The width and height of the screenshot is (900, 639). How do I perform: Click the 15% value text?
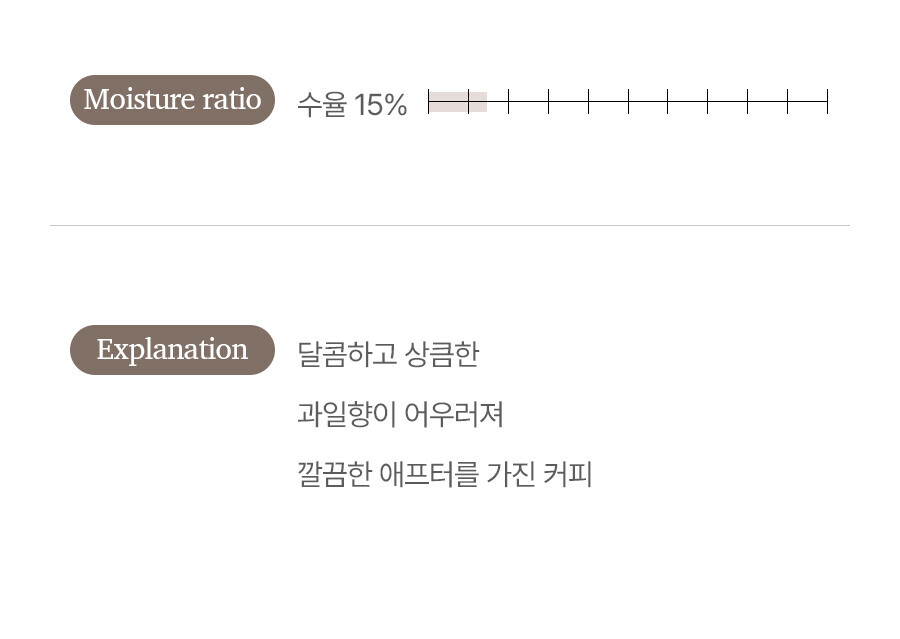tap(381, 104)
